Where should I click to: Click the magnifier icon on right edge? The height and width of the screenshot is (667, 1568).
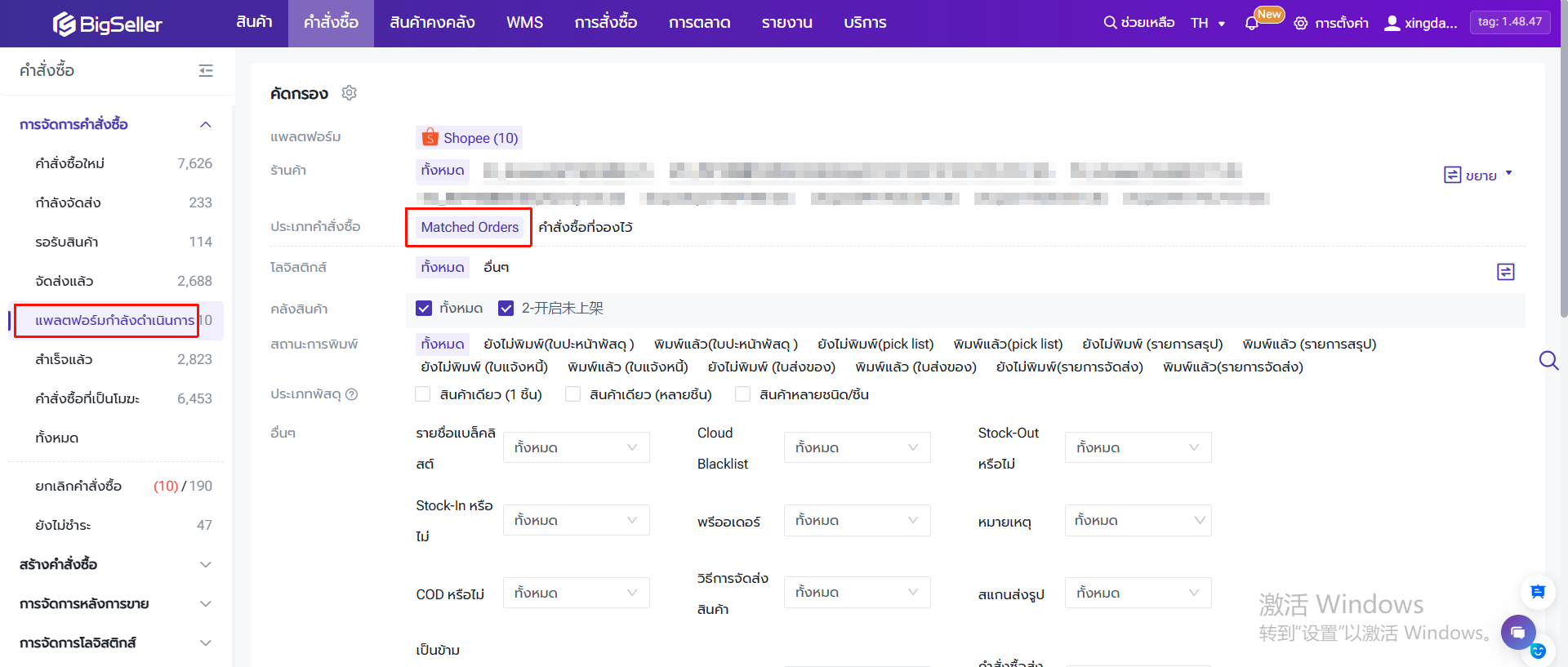1548,360
